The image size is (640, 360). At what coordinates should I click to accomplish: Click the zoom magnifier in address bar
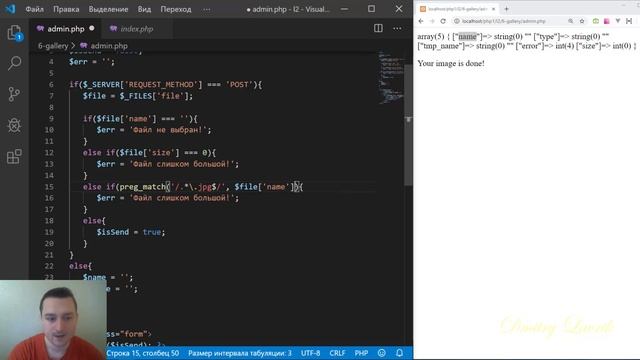571,21
